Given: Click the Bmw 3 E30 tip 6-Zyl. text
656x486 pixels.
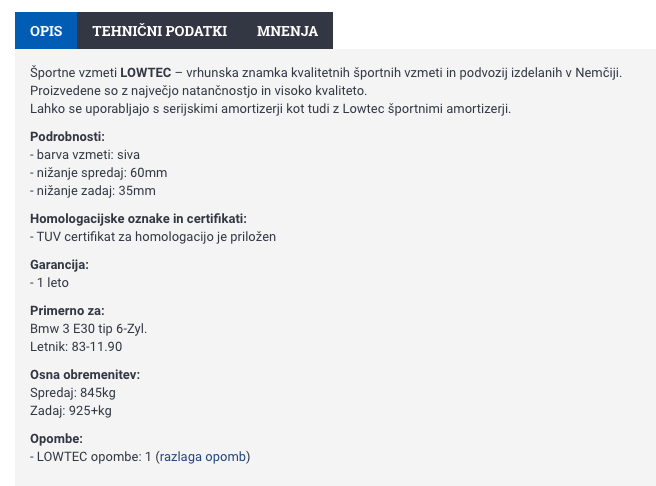Looking at the screenshot, I should (89, 329).
